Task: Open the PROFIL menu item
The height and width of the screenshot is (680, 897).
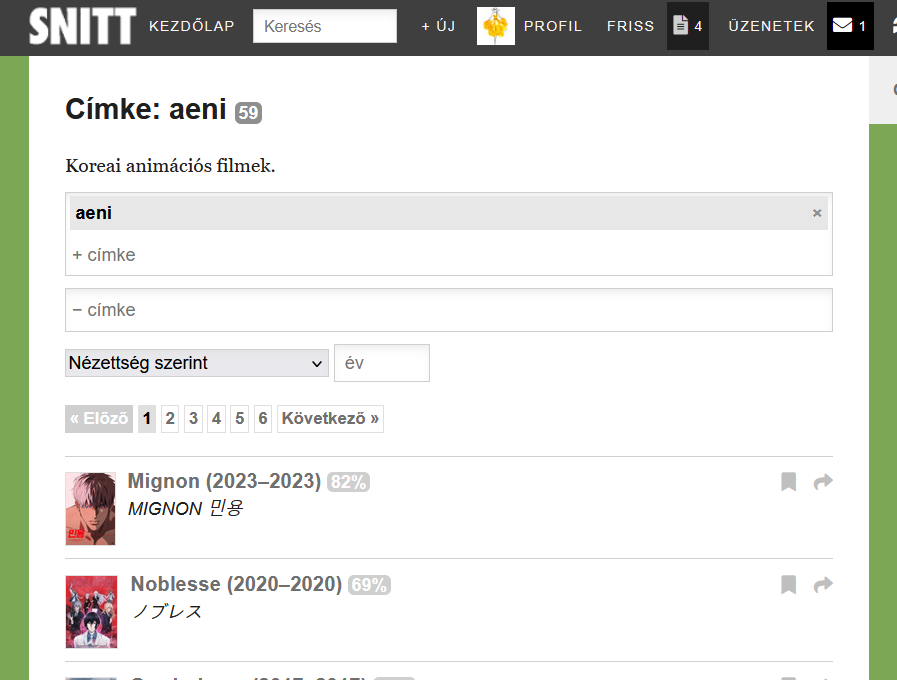Action: point(553,26)
